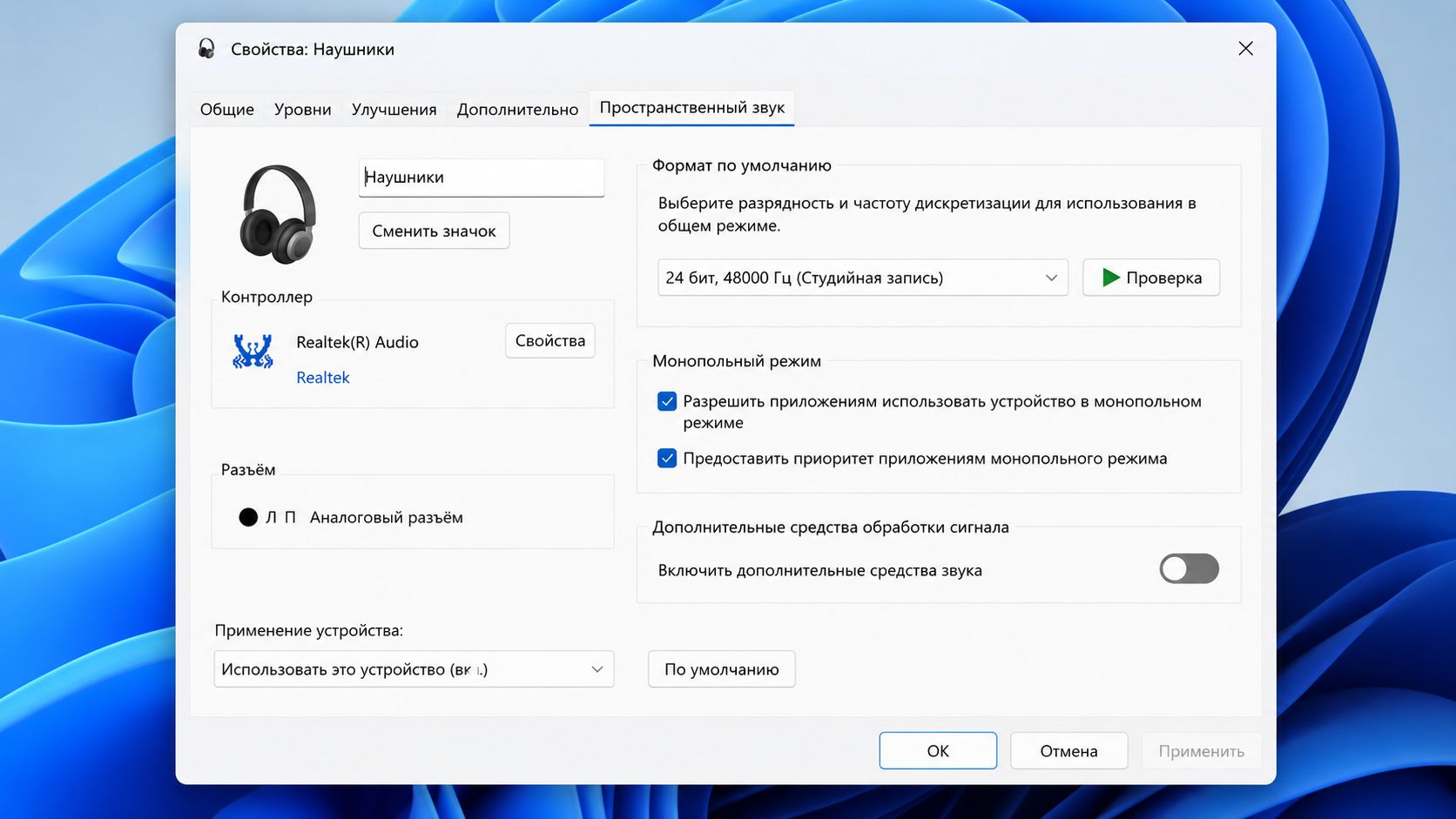
Task: Click the Применить button
Action: (x=1201, y=750)
